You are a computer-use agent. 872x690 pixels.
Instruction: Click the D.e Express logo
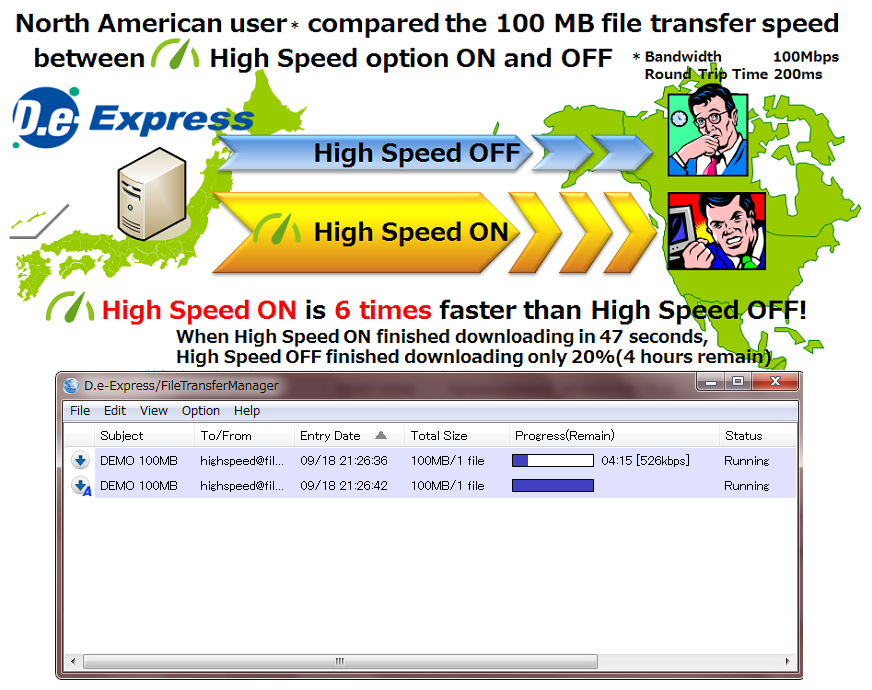coord(133,120)
